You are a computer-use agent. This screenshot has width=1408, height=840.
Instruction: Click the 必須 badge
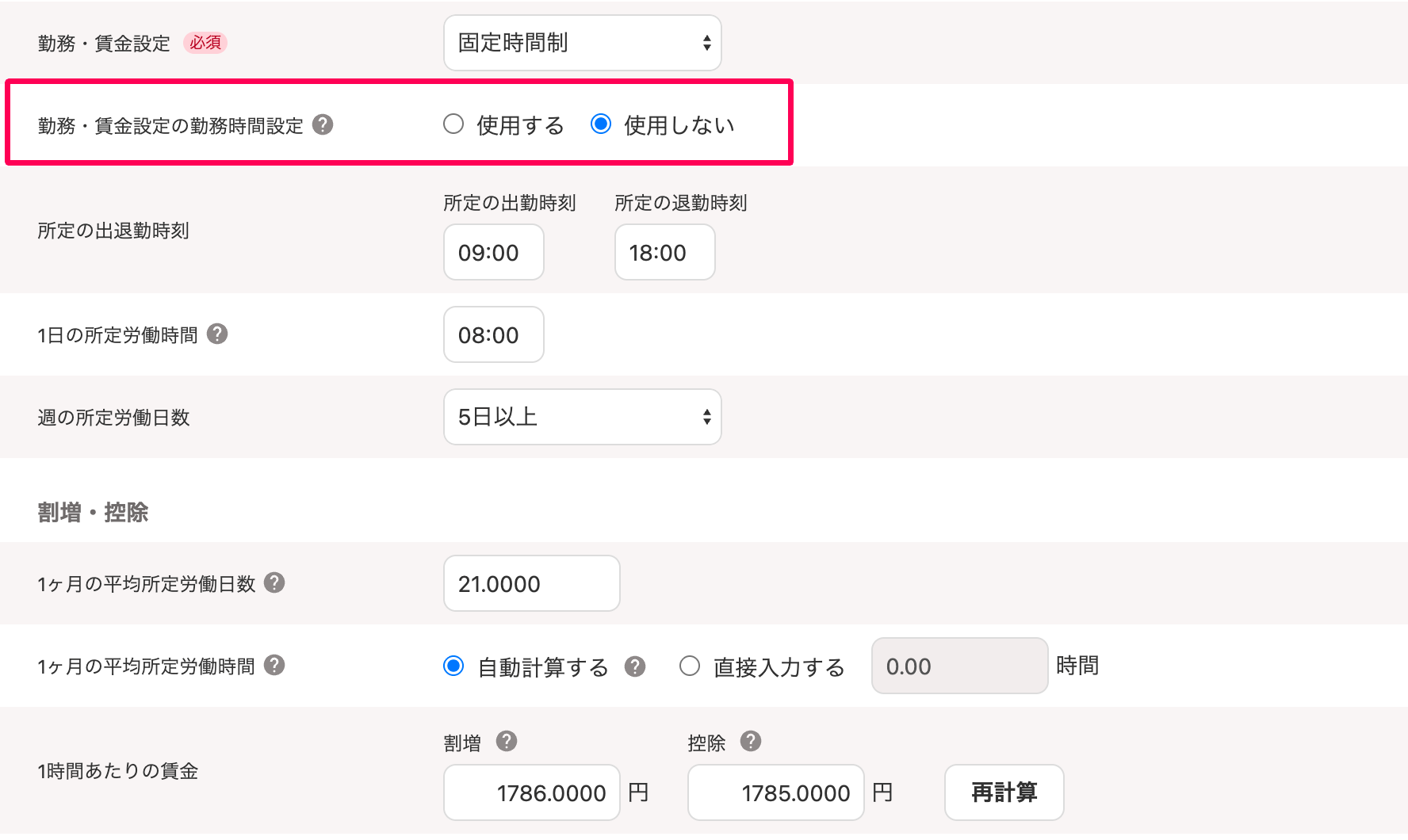click(x=205, y=43)
